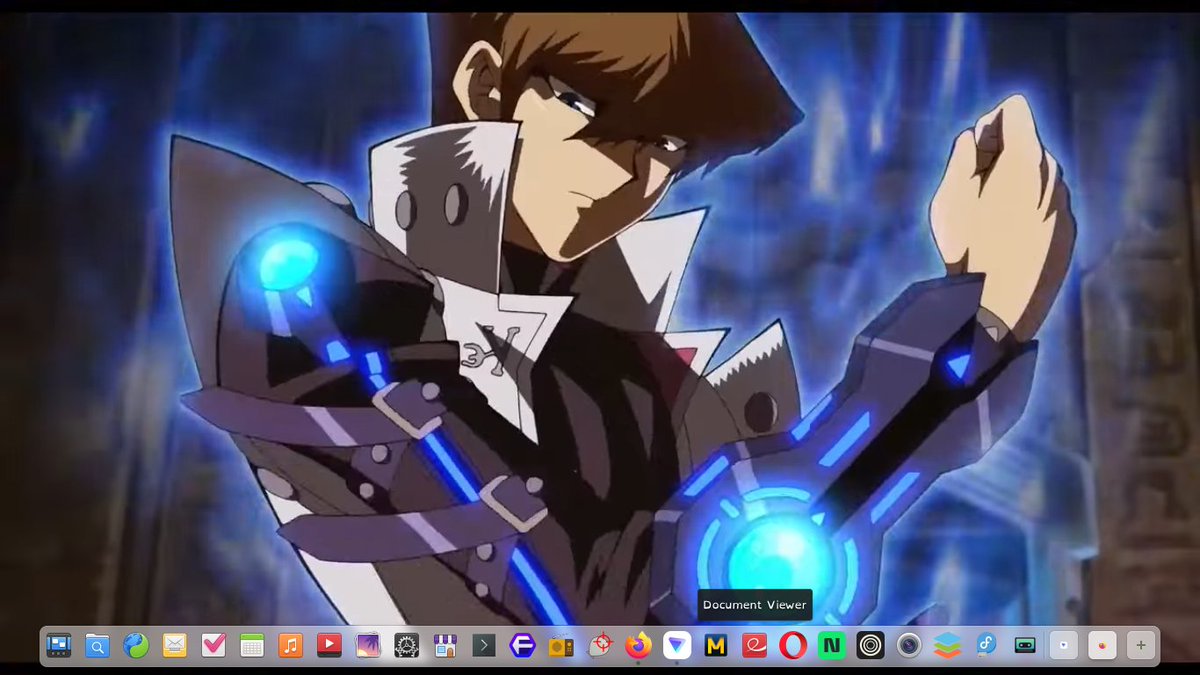Open the Videos app with the red play icon
The image size is (1200, 675).
(329, 646)
